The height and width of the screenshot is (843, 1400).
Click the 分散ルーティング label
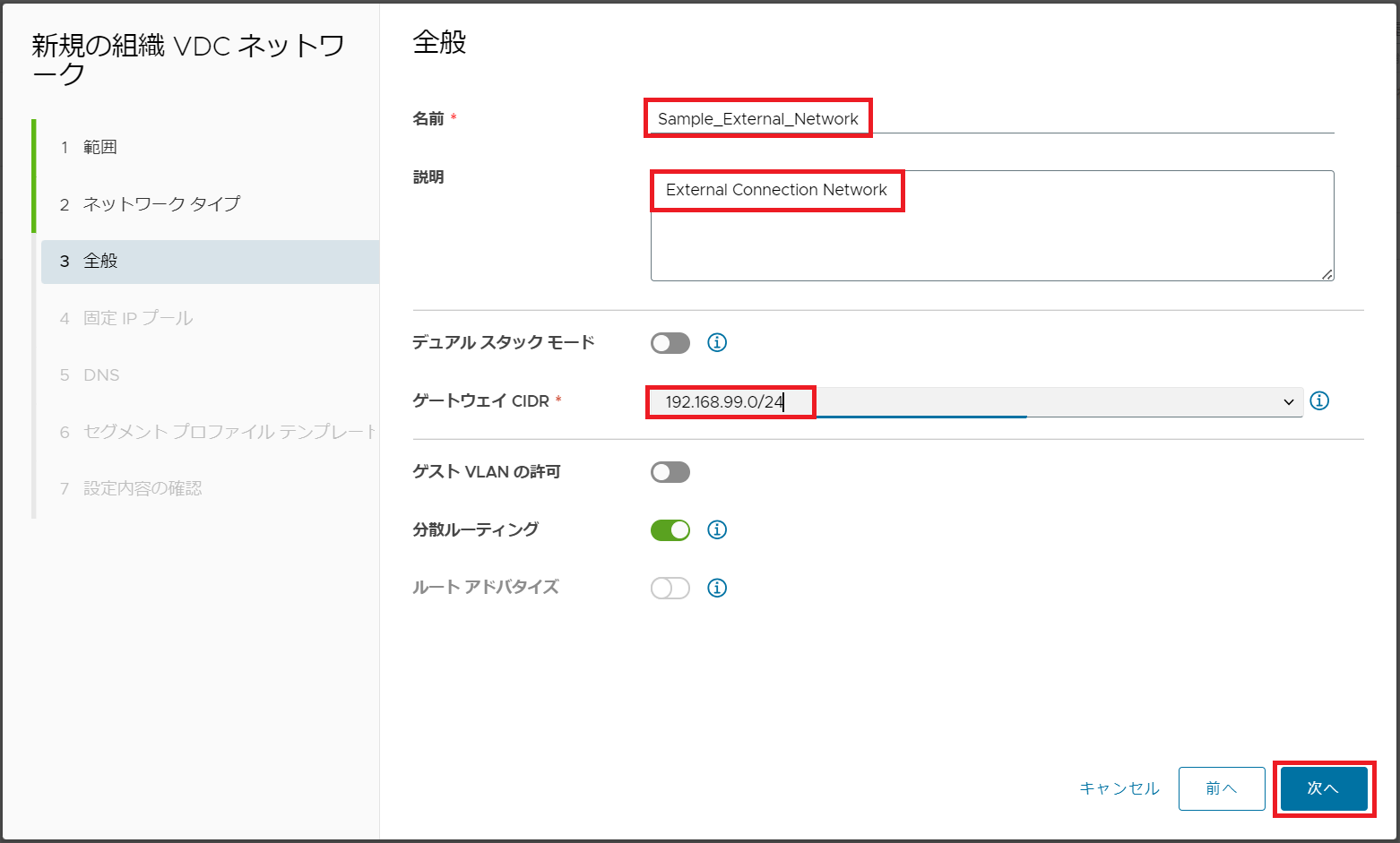click(x=476, y=529)
